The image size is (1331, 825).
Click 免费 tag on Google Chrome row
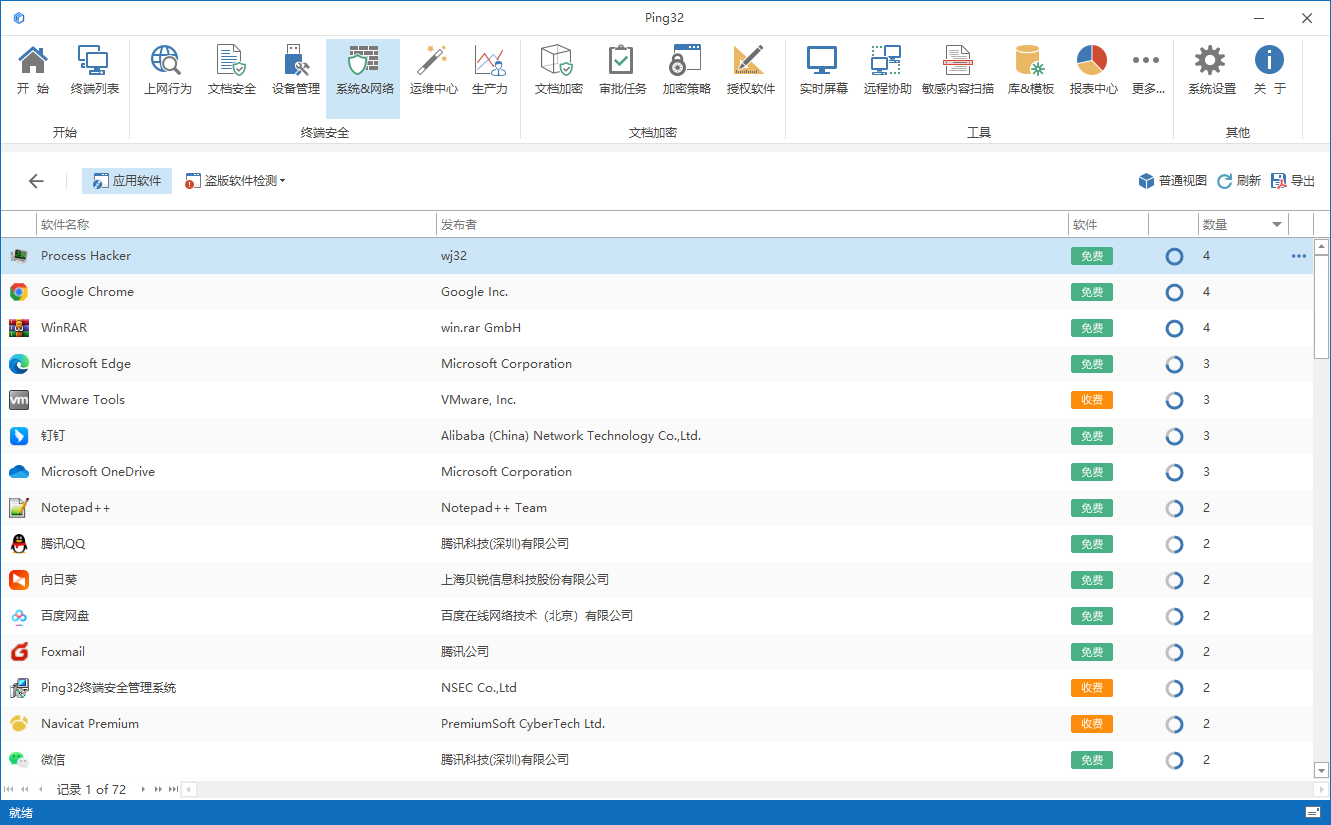1092,292
